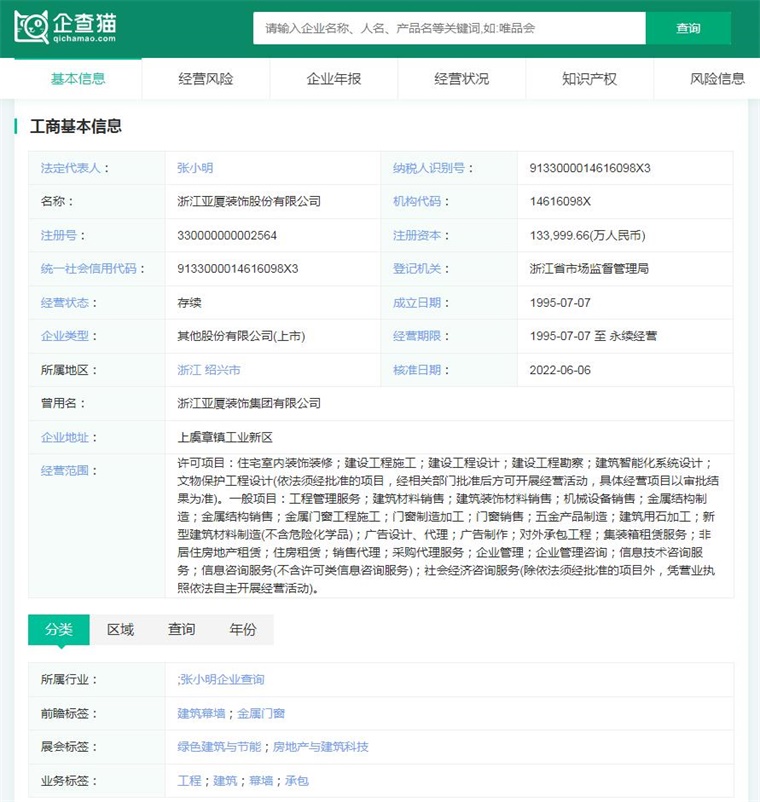Click the 企查猫 logo icon
Viewport: 760px width, 802px height.
tap(65, 27)
